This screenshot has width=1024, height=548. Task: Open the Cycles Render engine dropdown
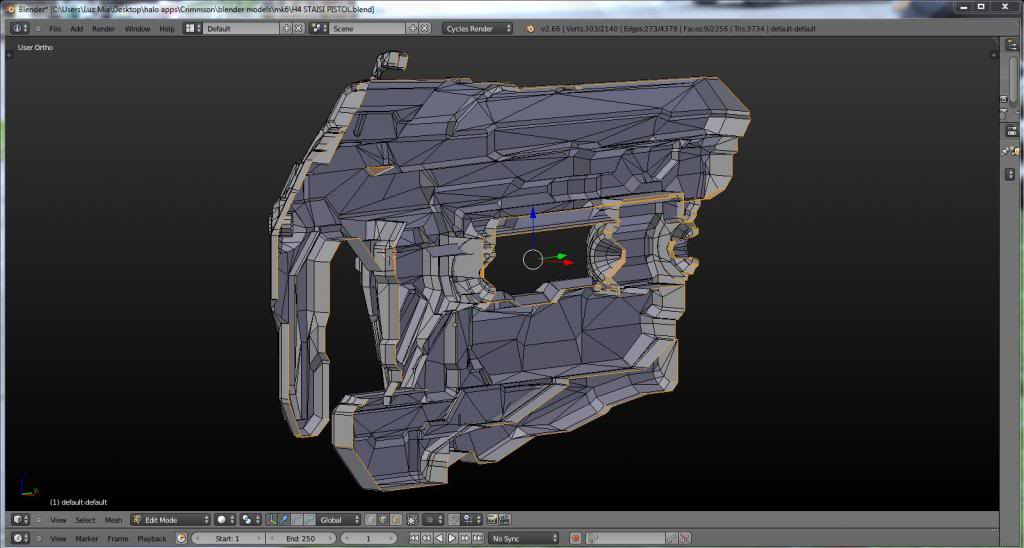[478, 29]
